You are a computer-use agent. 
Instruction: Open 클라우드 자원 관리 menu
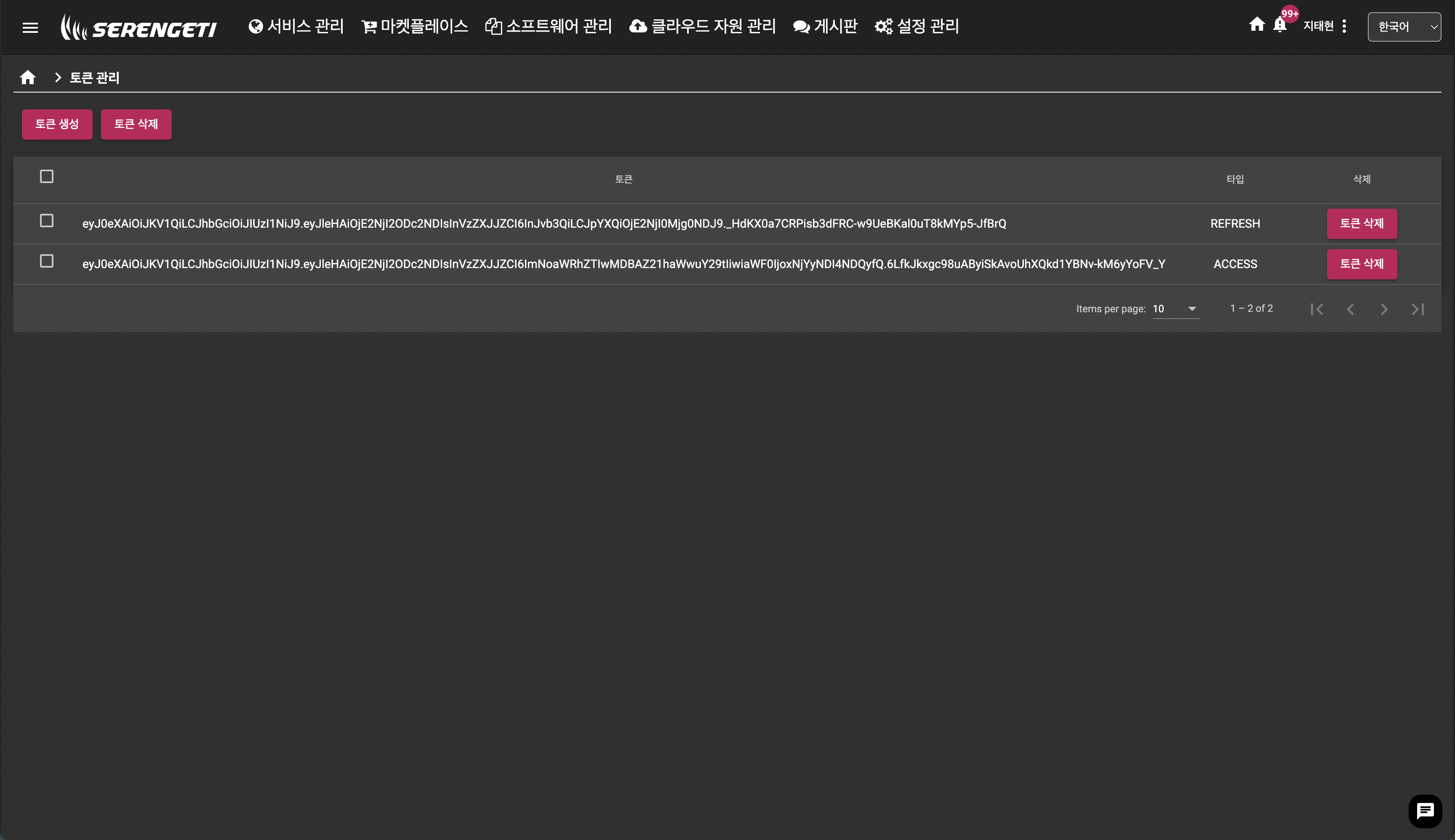click(x=702, y=27)
